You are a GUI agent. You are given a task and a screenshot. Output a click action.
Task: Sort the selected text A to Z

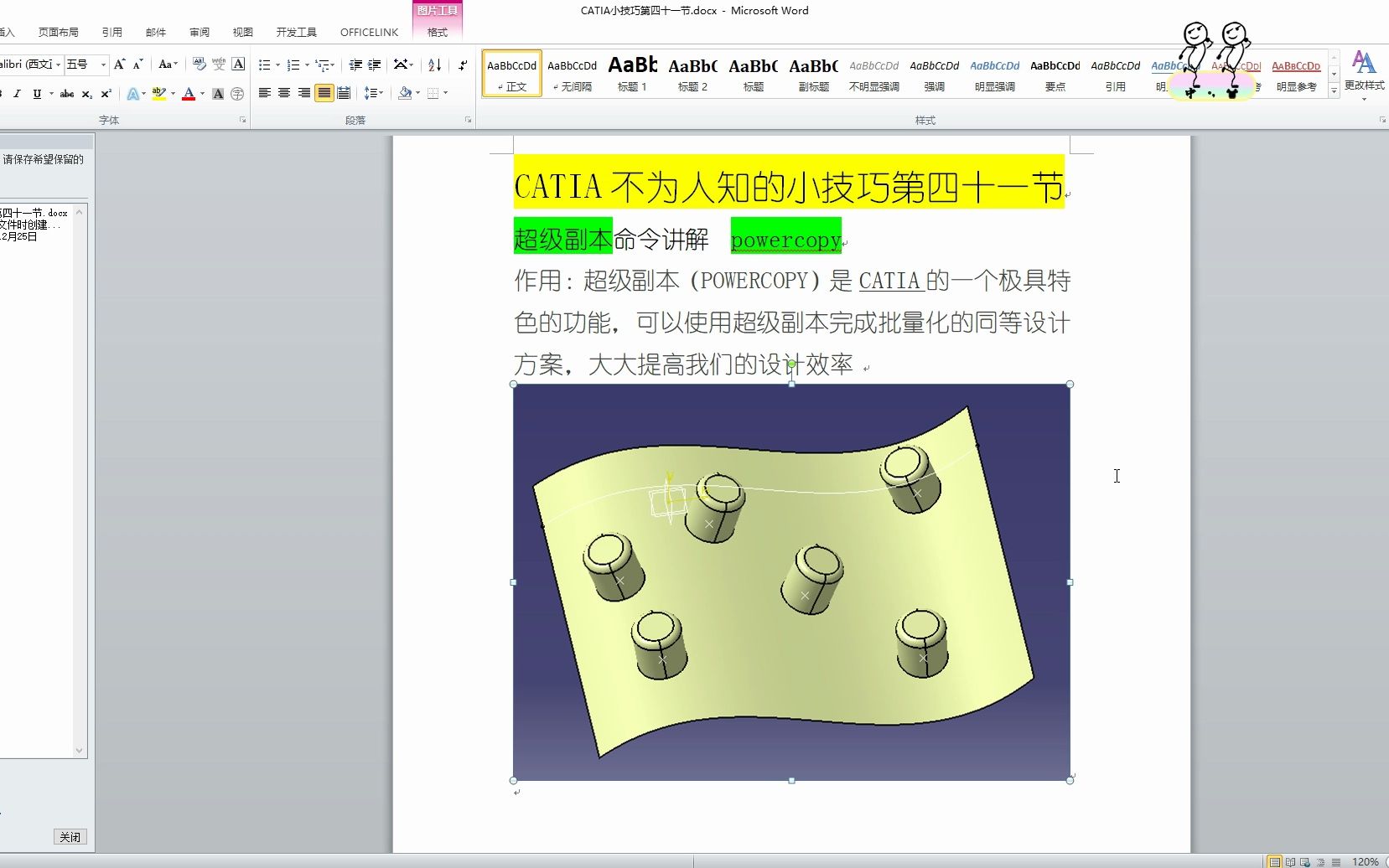coord(434,65)
